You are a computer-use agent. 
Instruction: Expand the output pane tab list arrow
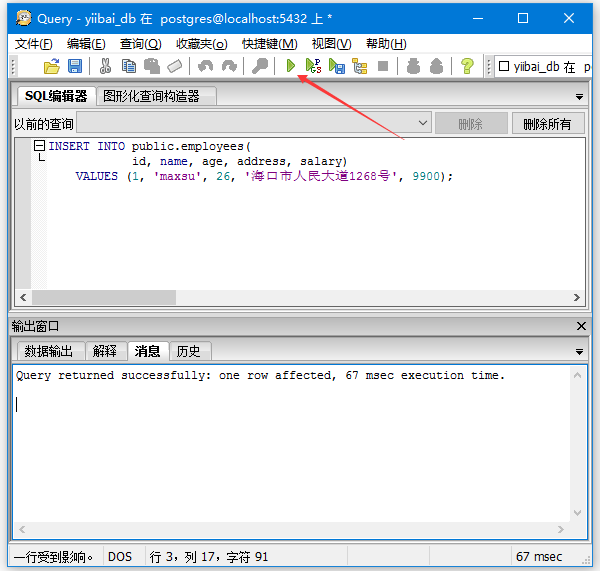pyautogui.click(x=579, y=351)
